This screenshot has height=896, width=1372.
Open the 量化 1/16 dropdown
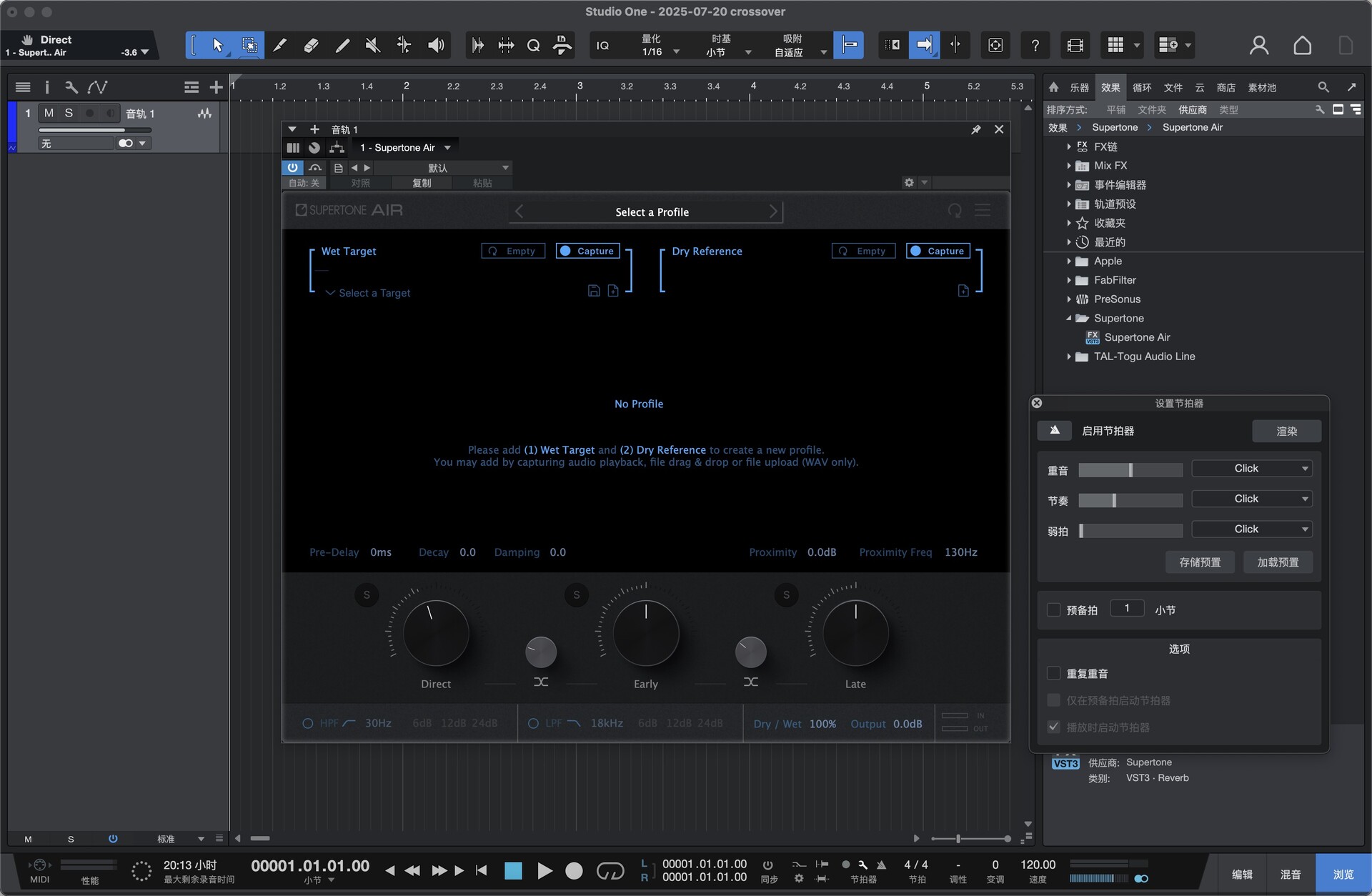[660, 46]
